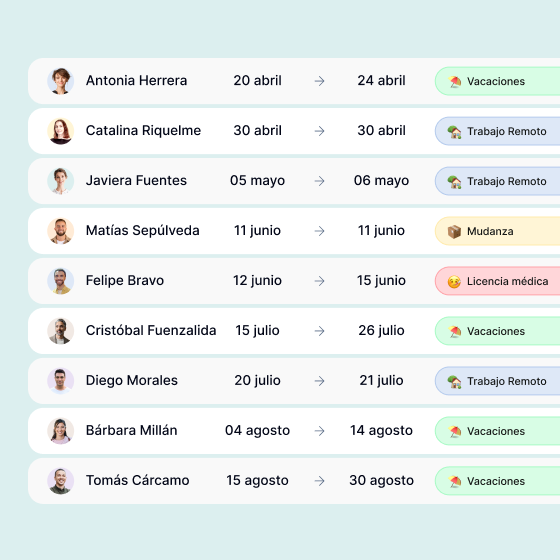Click Javiera Fuentes's avatar photo
The height and width of the screenshot is (560, 560).
coord(61,181)
